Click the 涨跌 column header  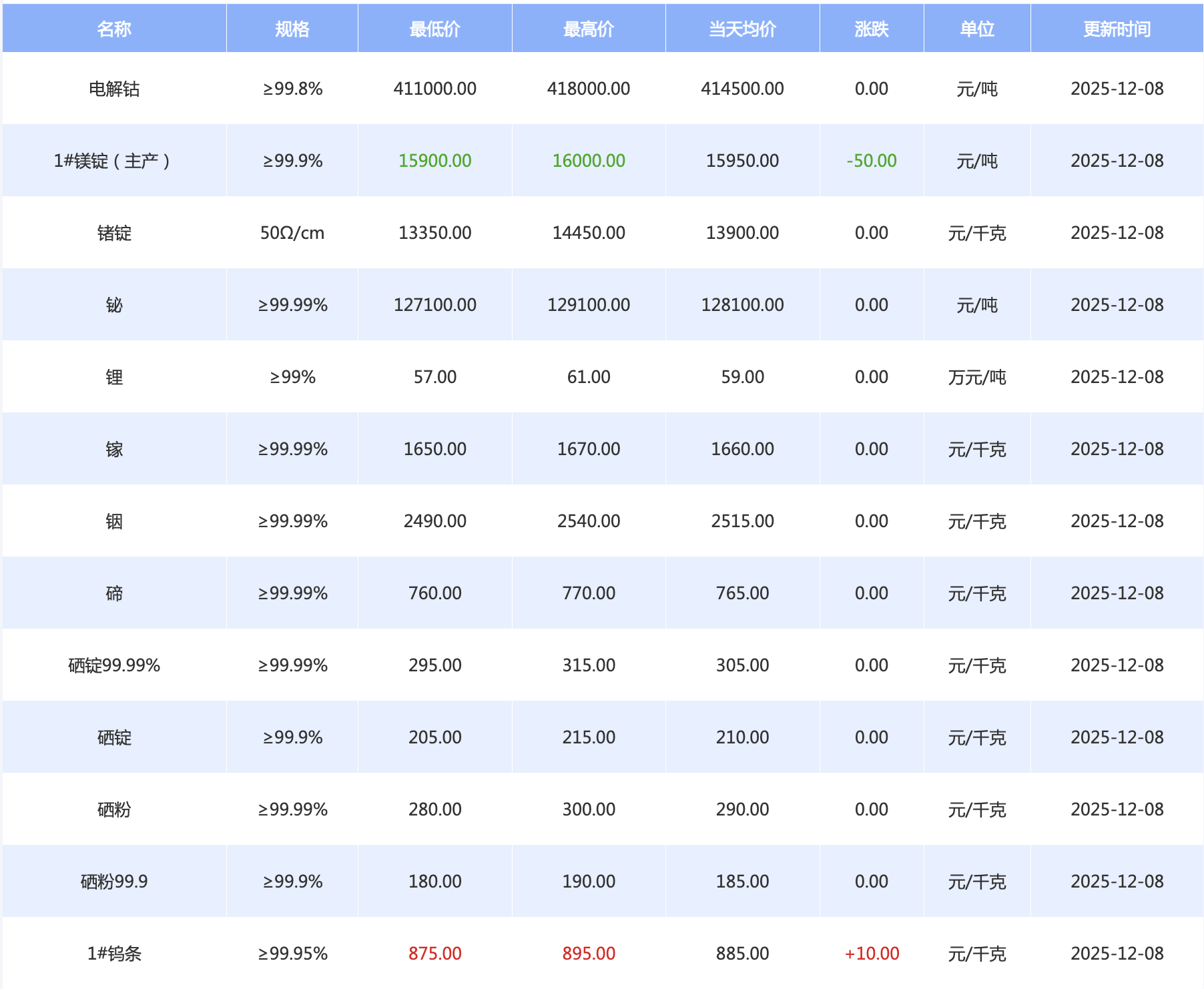pos(871,29)
